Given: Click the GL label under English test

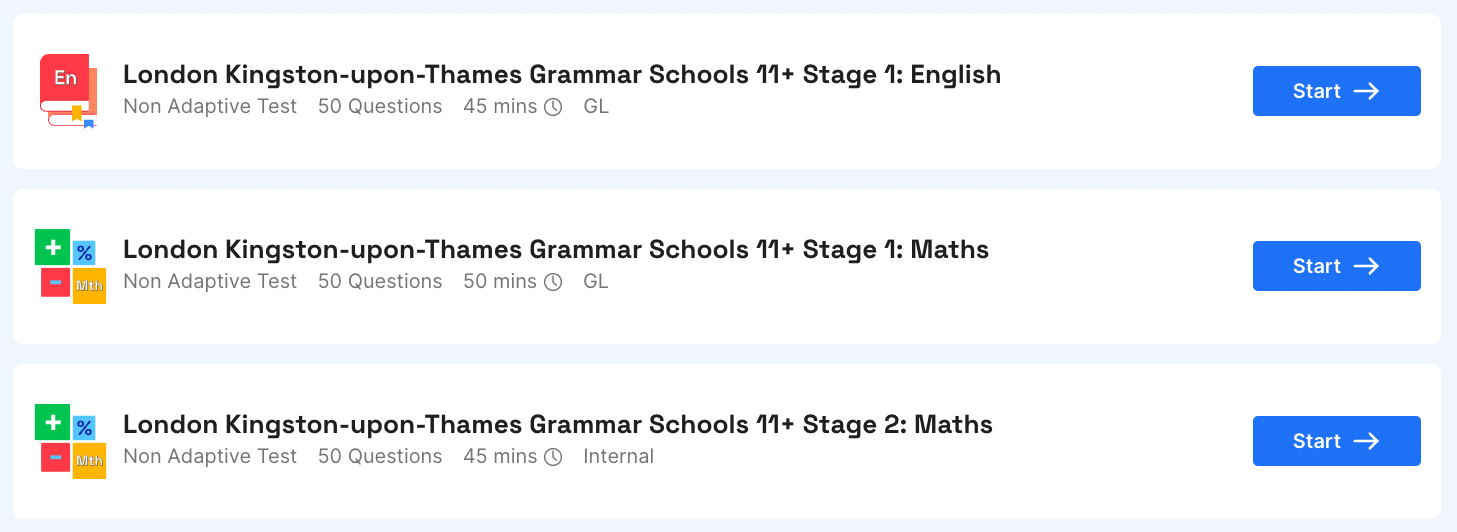Looking at the screenshot, I should pos(596,106).
